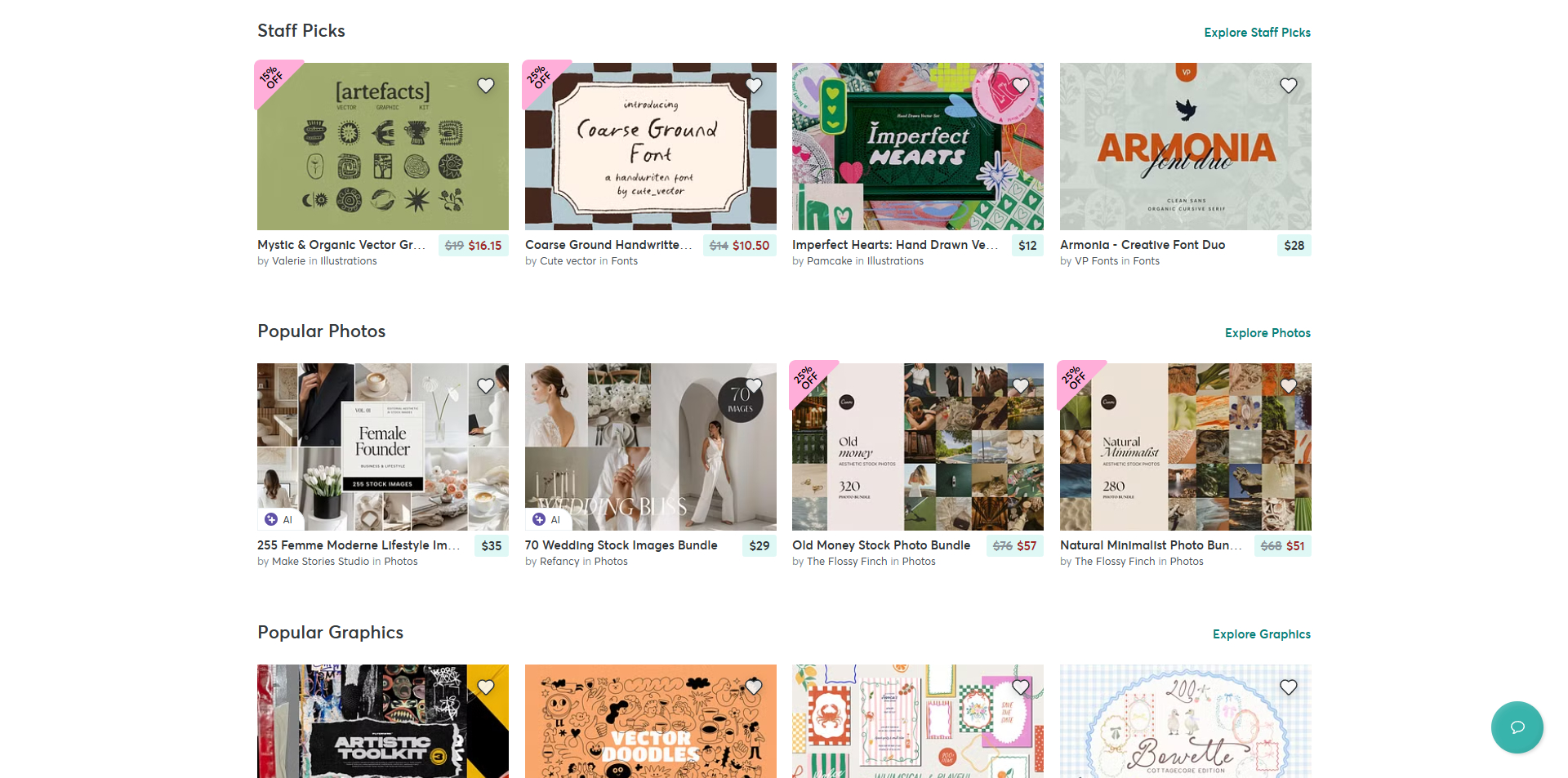The width and height of the screenshot is (1568, 778).
Task: Click the AI badge on Wedding Bundle card
Action: pos(547,519)
